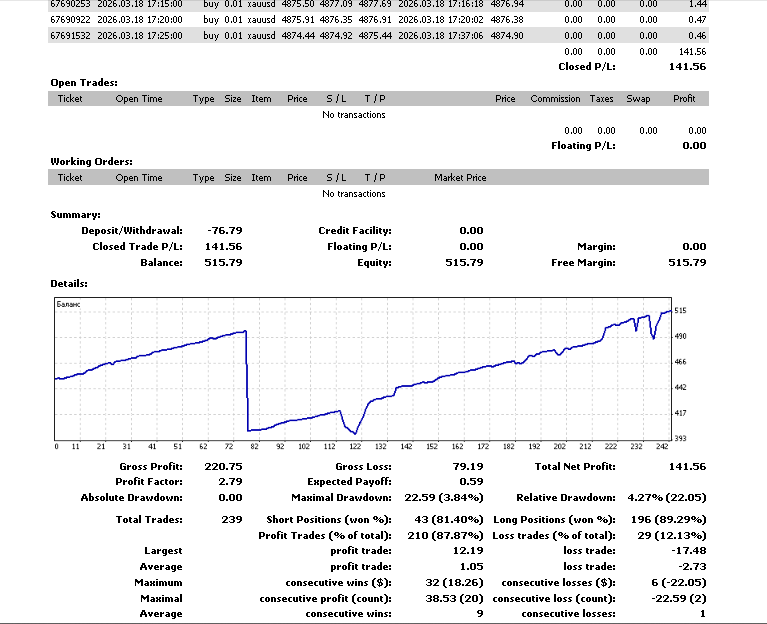Click the Summary section heading

[x=75, y=215]
